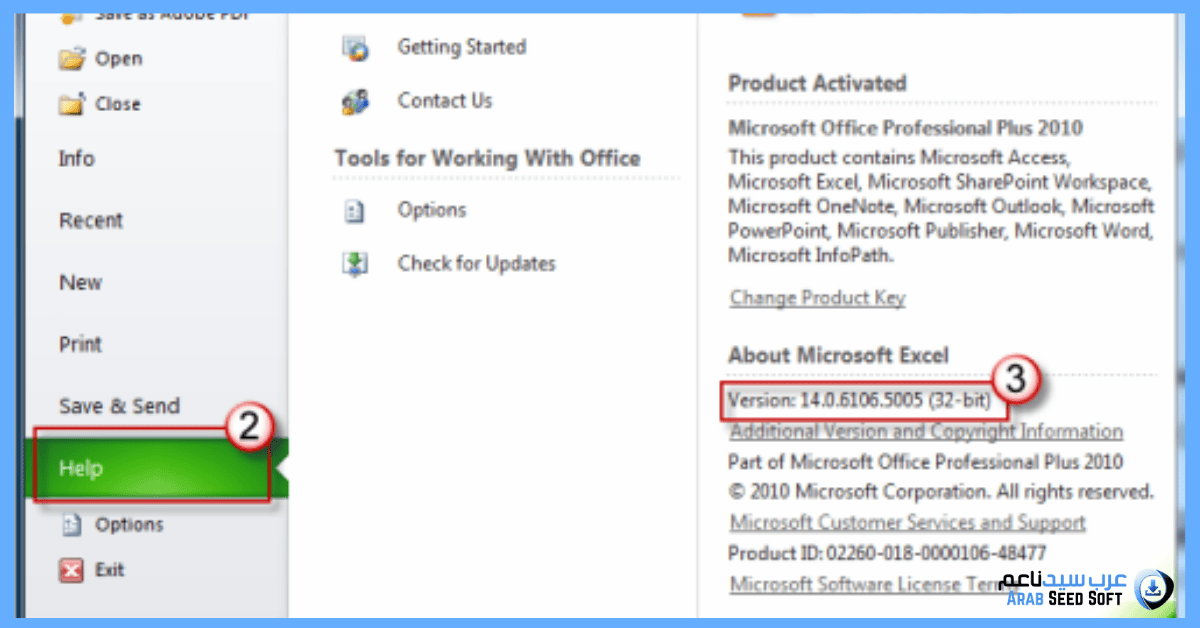1200x628 pixels.
Task: Click the red Exit icon
Action: coord(71,570)
